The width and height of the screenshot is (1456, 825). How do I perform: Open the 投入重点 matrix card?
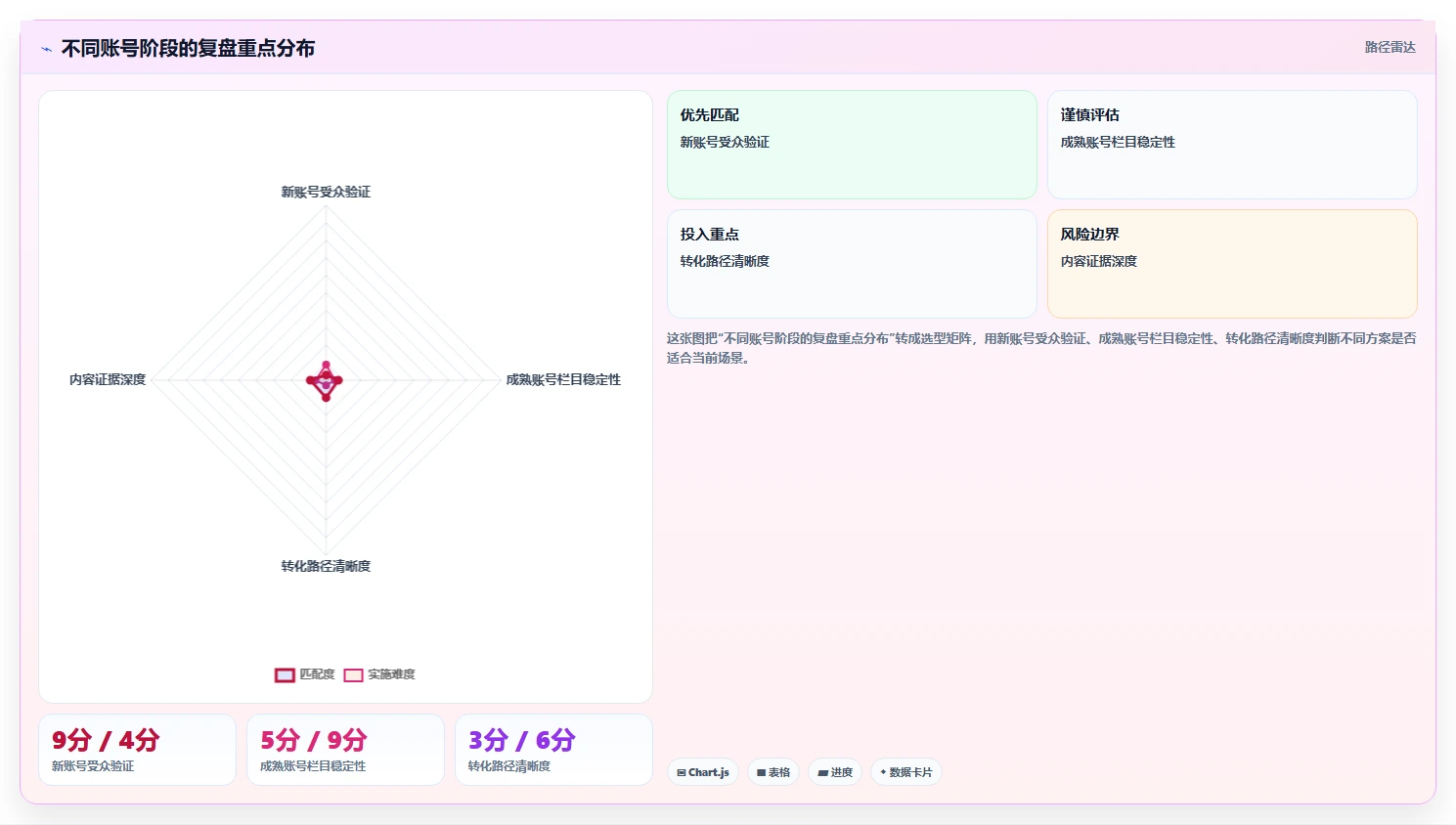click(x=852, y=264)
